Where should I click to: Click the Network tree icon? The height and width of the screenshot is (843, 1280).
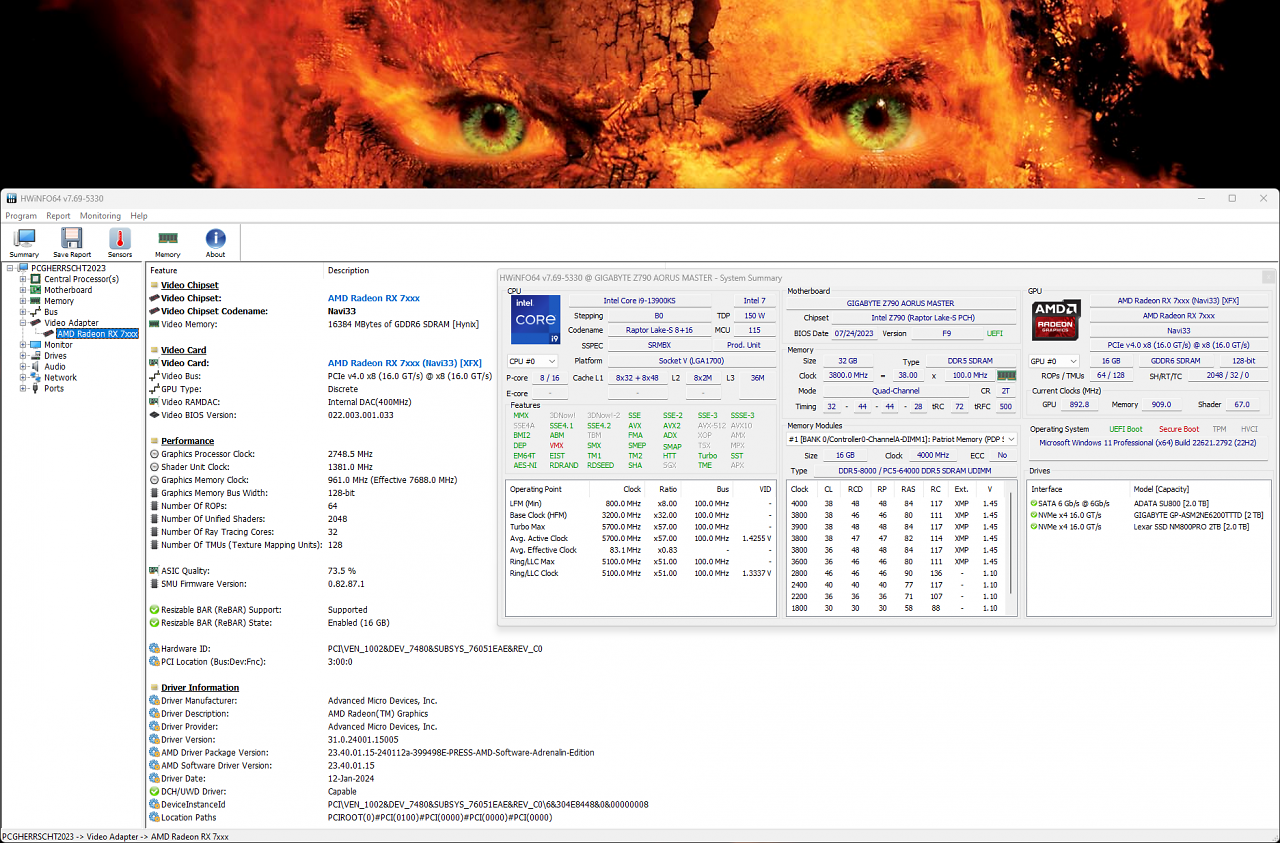[36, 378]
